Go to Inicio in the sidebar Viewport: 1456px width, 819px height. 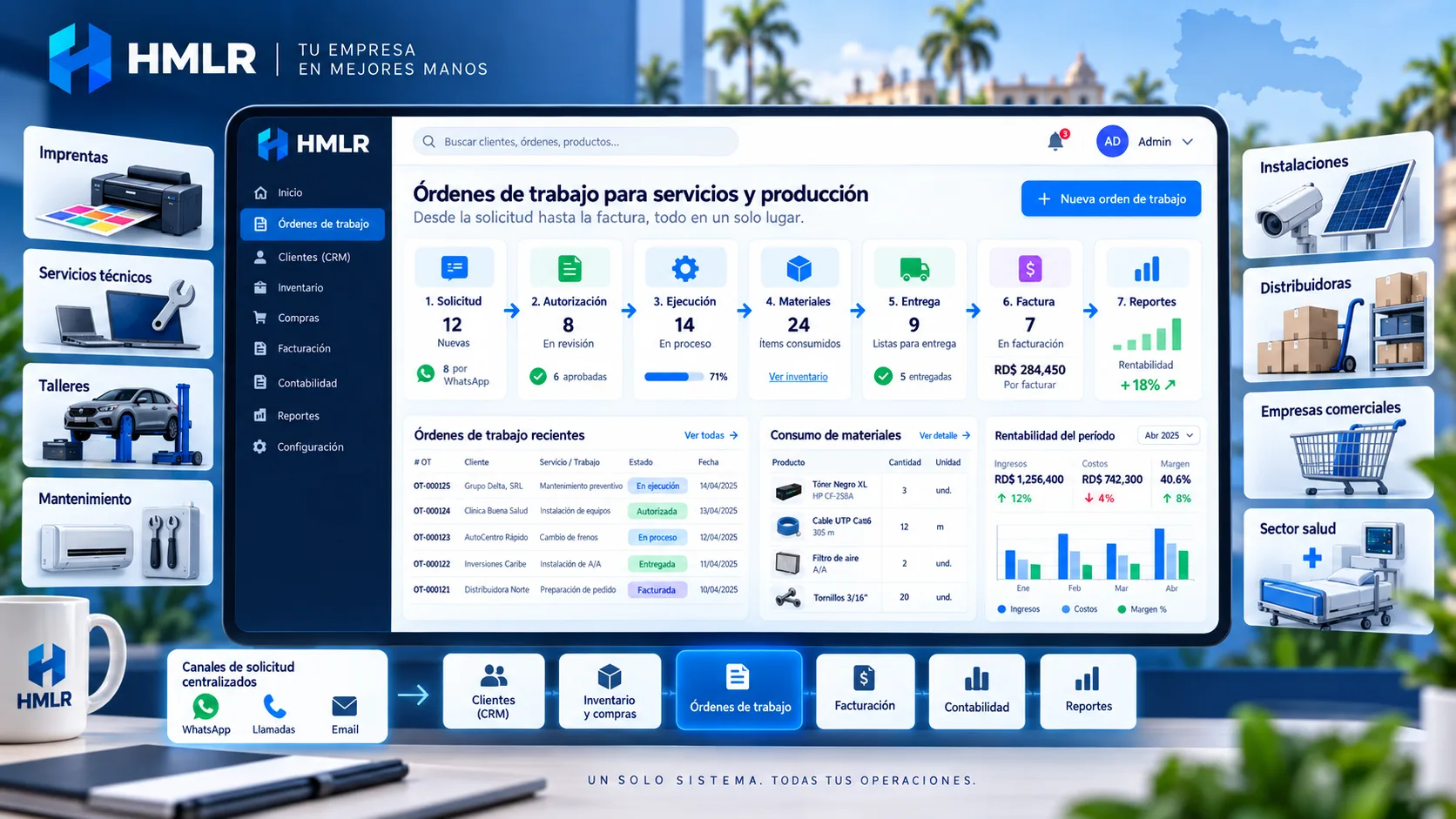290,192
